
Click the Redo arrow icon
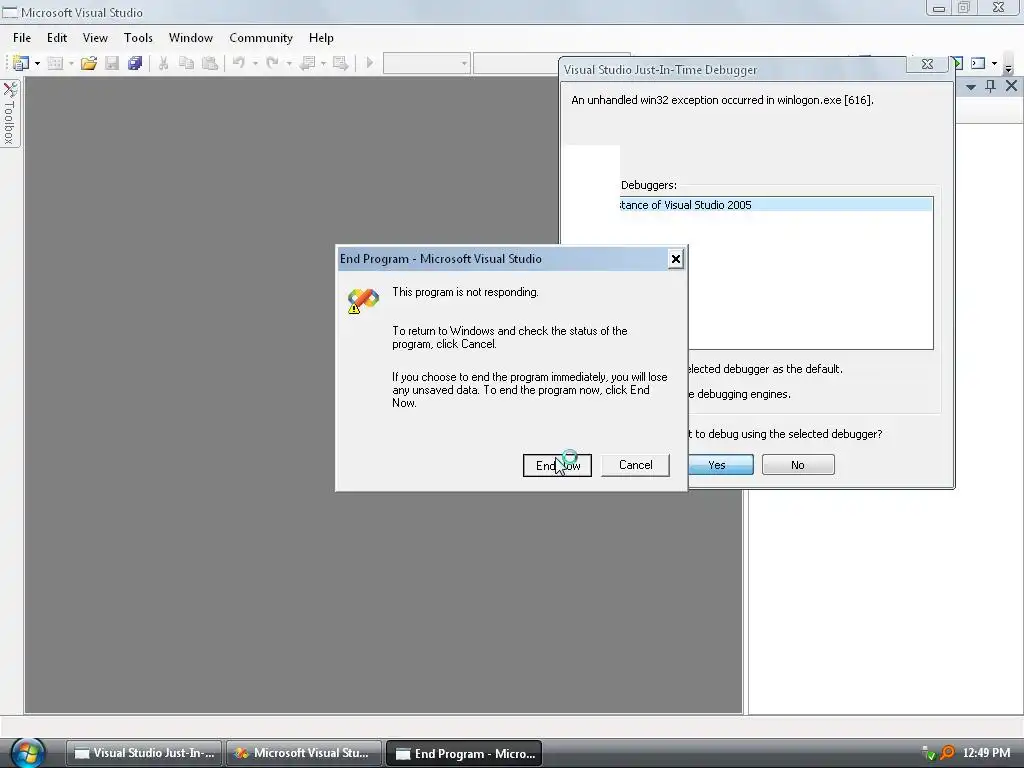[x=272, y=63]
